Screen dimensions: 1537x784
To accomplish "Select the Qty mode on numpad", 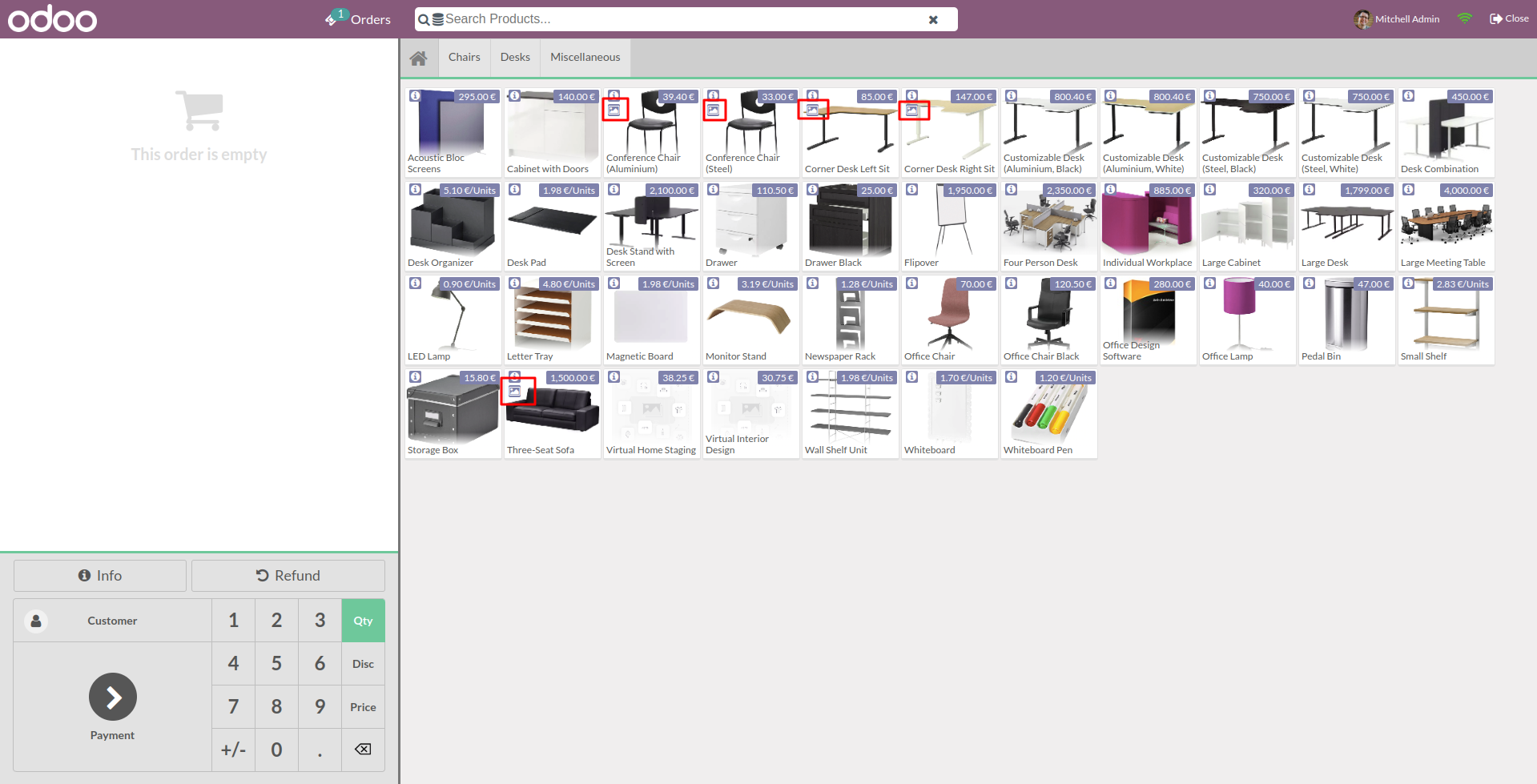I will pos(363,621).
